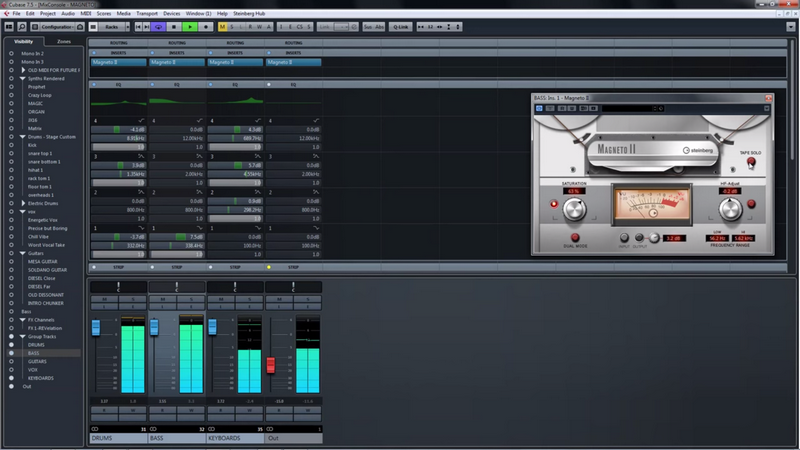Click the plugin activate power button
Image resolution: width=800 pixels, height=450 pixels.
click(x=539, y=108)
